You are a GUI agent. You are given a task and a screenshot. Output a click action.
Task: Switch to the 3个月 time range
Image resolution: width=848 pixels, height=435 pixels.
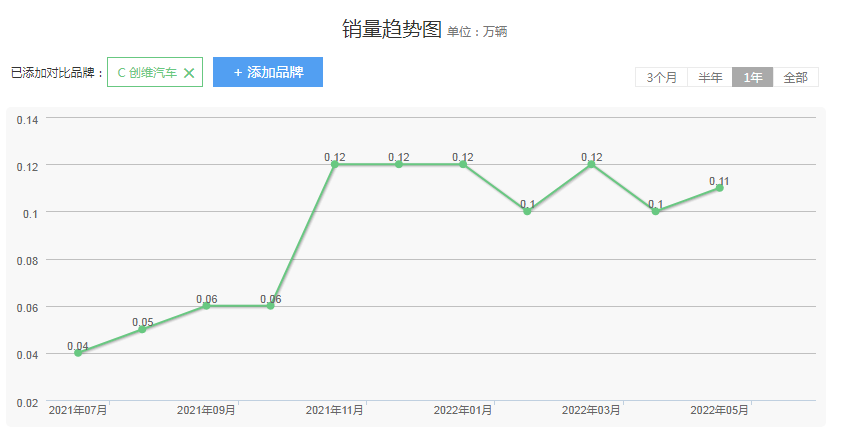pos(661,78)
